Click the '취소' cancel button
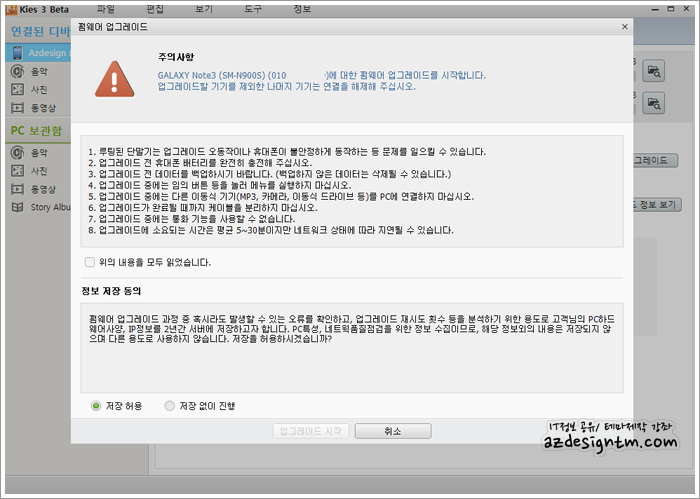Viewport: 700px width, 499px height. pyautogui.click(x=393, y=431)
